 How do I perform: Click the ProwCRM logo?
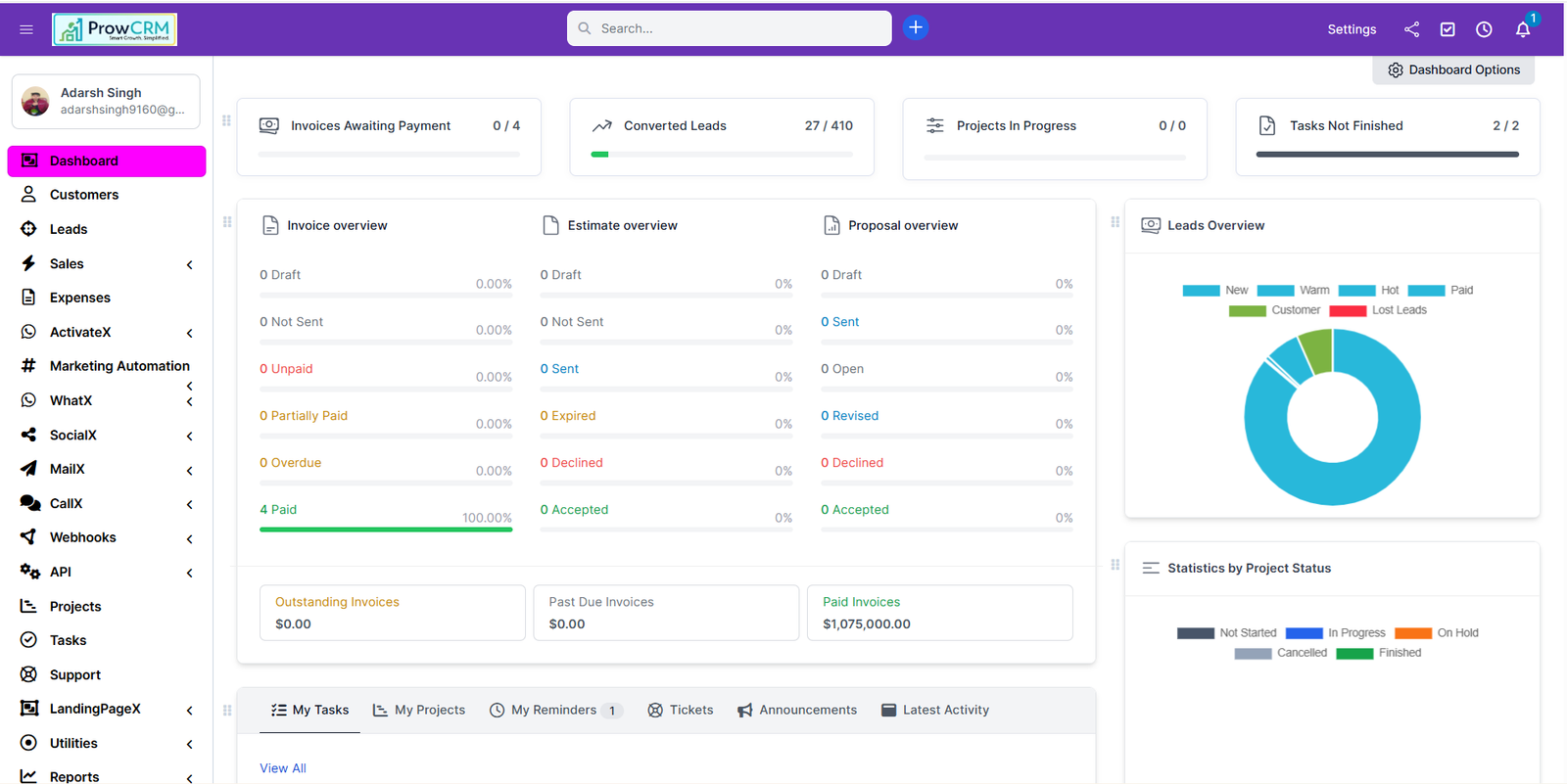(115, 29)
